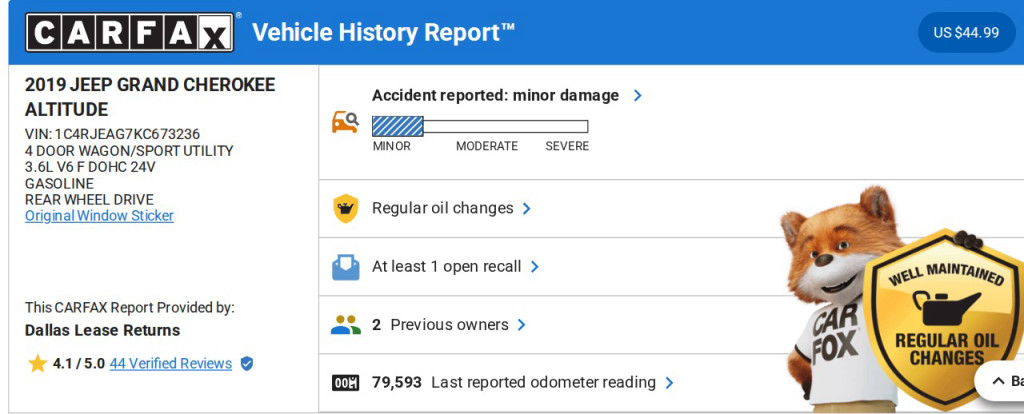Click the open recall envelope icon

[x=345, y=267]
